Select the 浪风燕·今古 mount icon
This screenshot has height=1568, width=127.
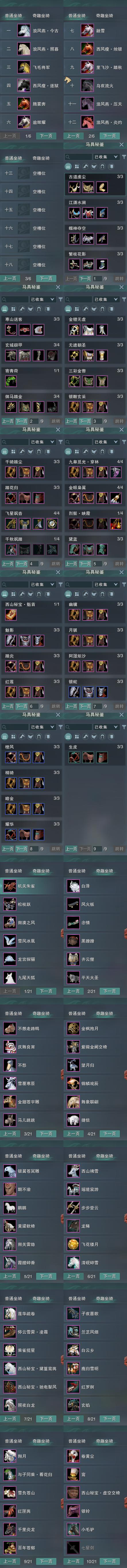point(24,30)
